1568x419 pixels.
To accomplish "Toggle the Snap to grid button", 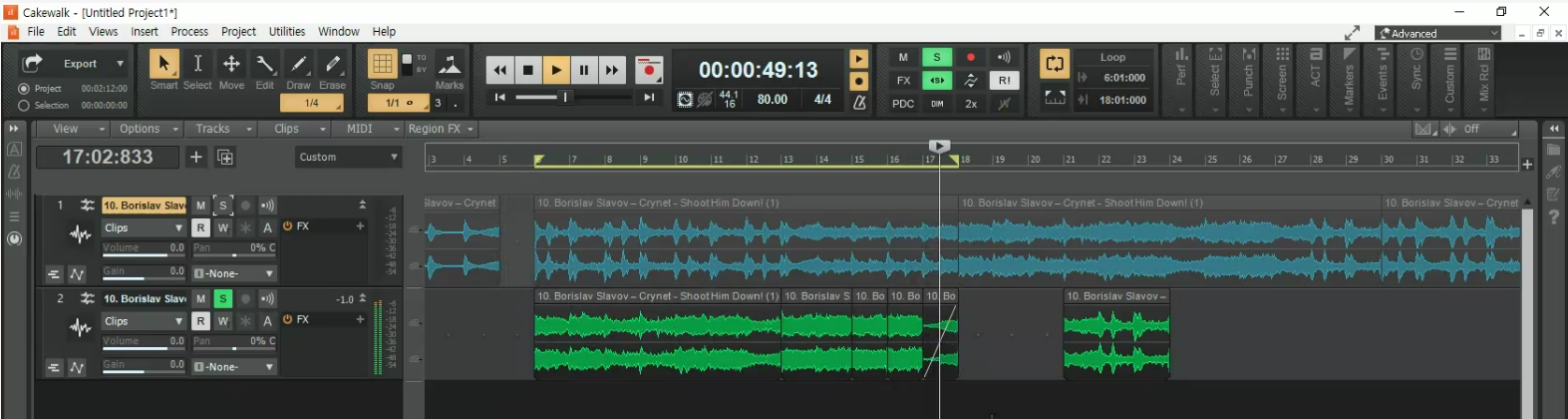I will (x=382, y=64).
